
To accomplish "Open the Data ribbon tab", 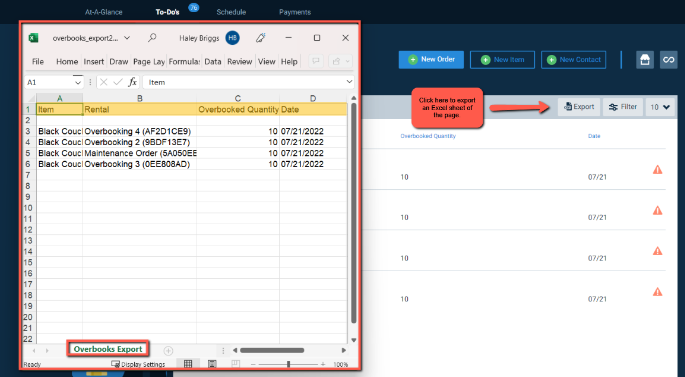I will pyautogui.click(x=213, y=62).
